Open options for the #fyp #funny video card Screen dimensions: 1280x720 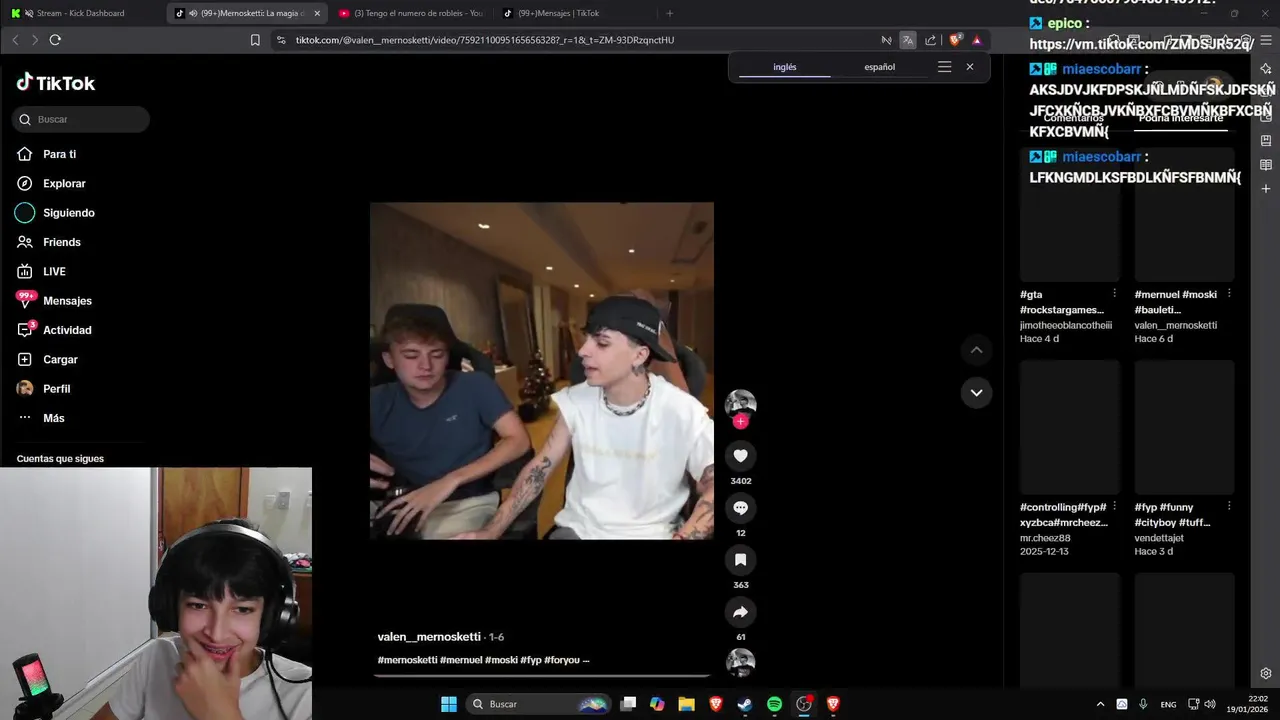1229,506
